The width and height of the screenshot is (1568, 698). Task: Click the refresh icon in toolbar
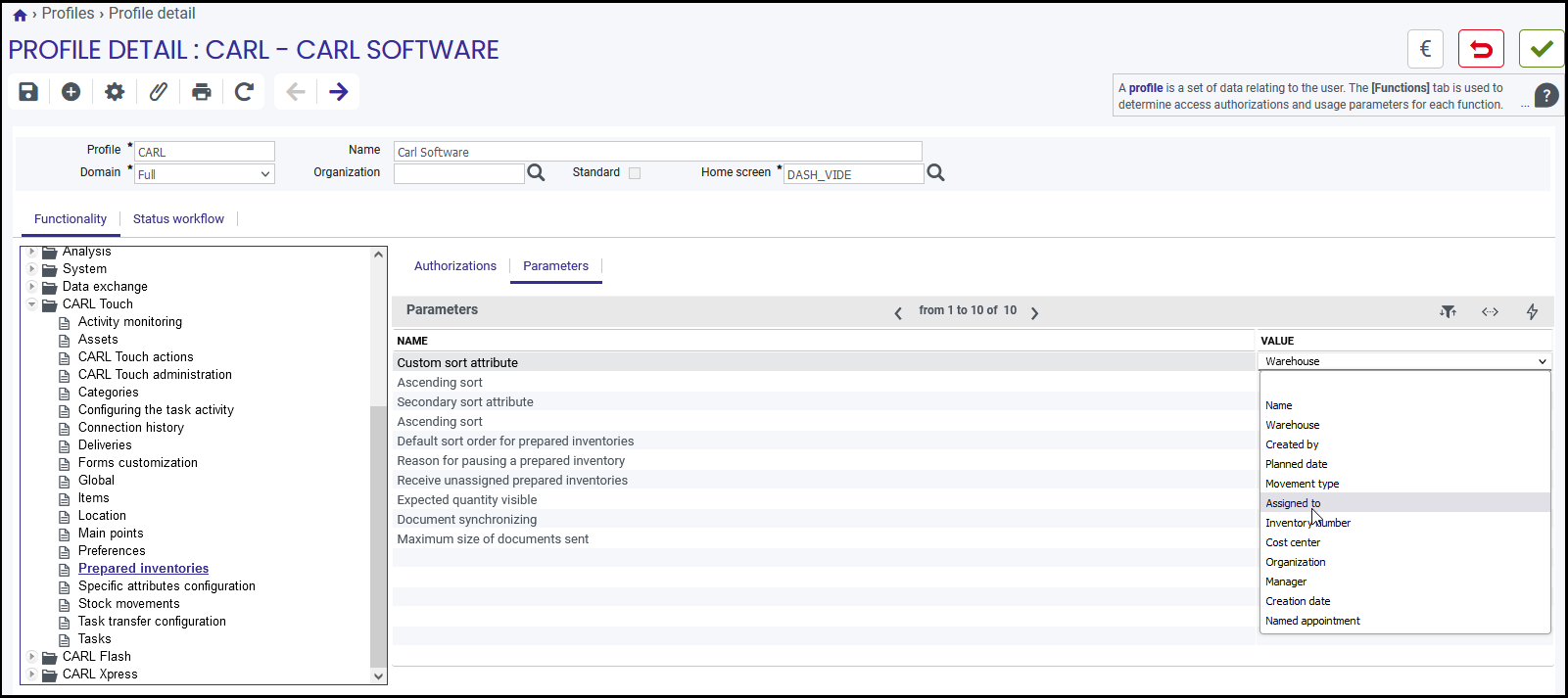(x=244, y=92)
